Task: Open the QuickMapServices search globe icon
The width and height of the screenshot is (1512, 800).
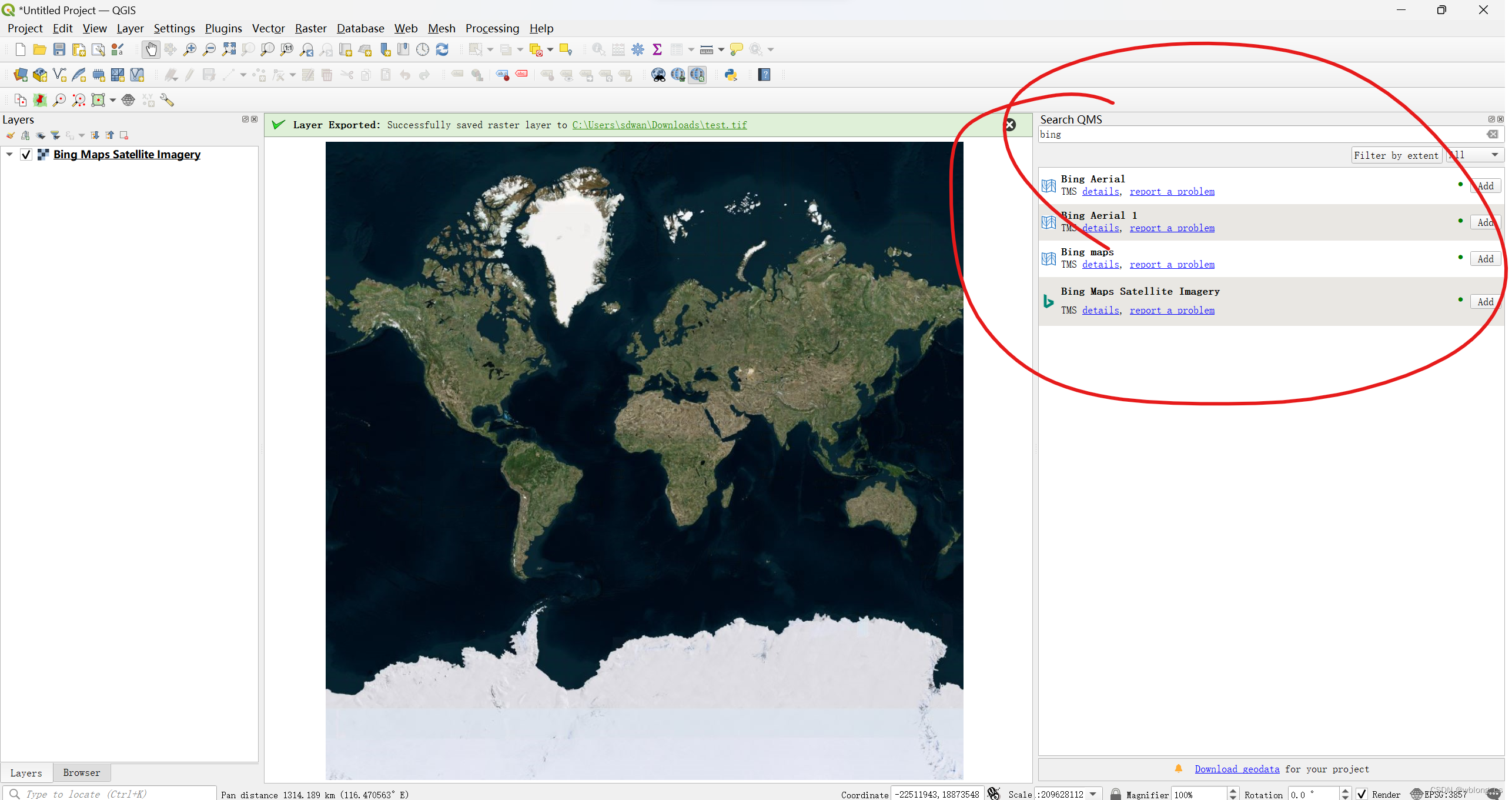Action: (x=697, y=75)
